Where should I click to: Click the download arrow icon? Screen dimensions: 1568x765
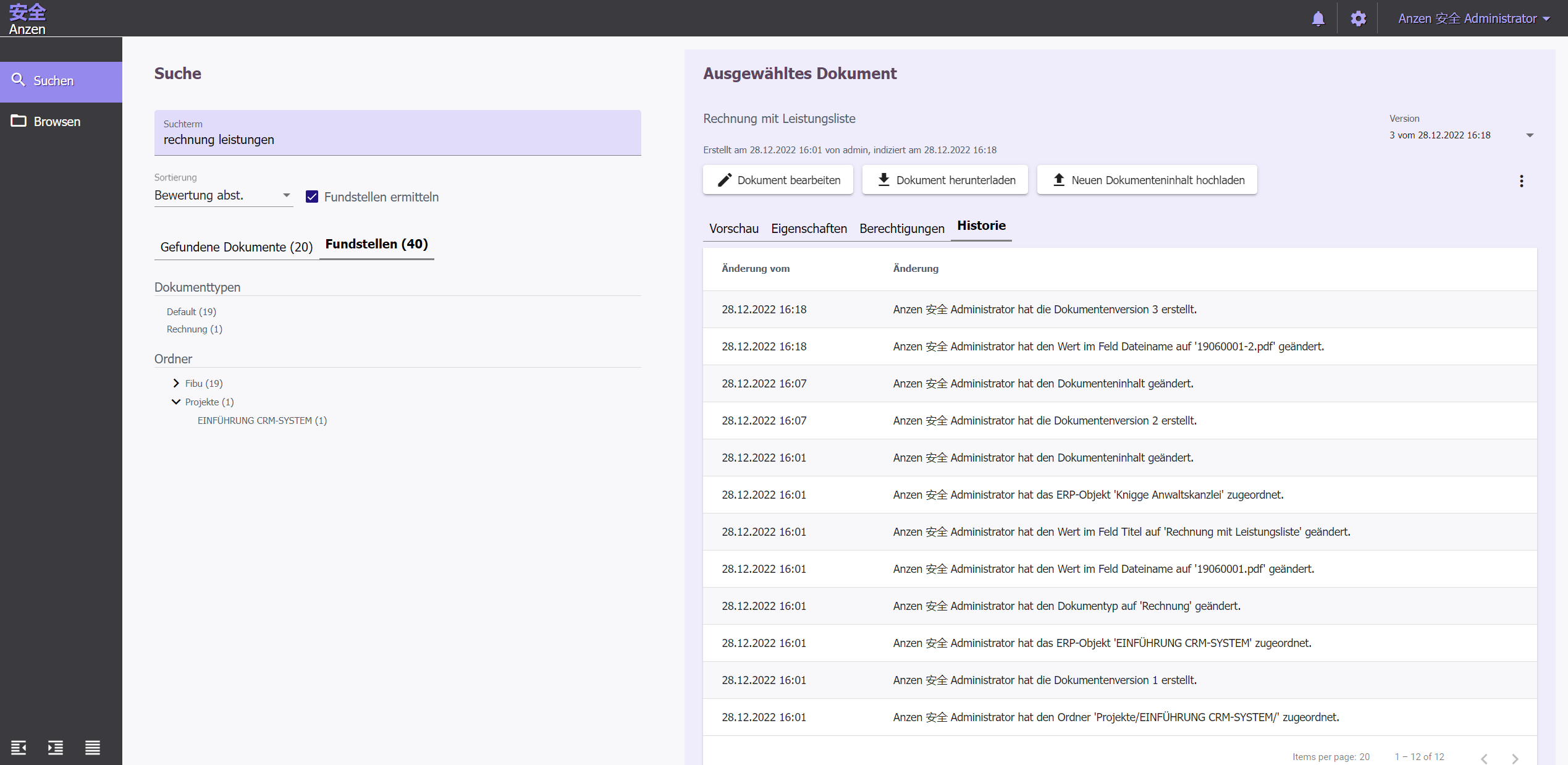pyautogui.click(x=883, y=180)
